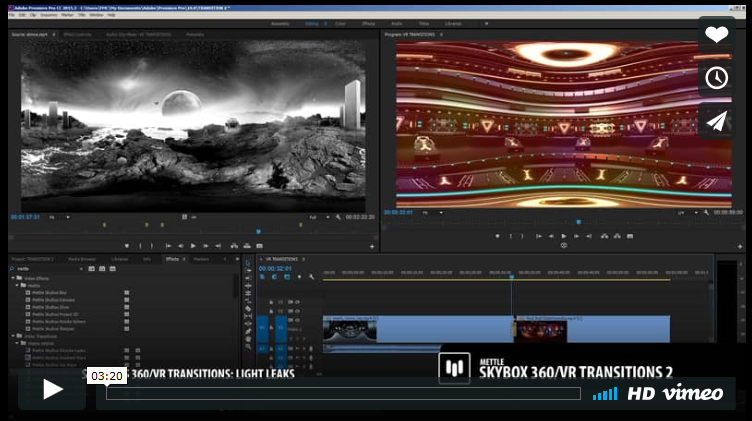
Task: Open Vimeo via the vimeo logo
Action: pyautogui.click(x=693, y=394)
